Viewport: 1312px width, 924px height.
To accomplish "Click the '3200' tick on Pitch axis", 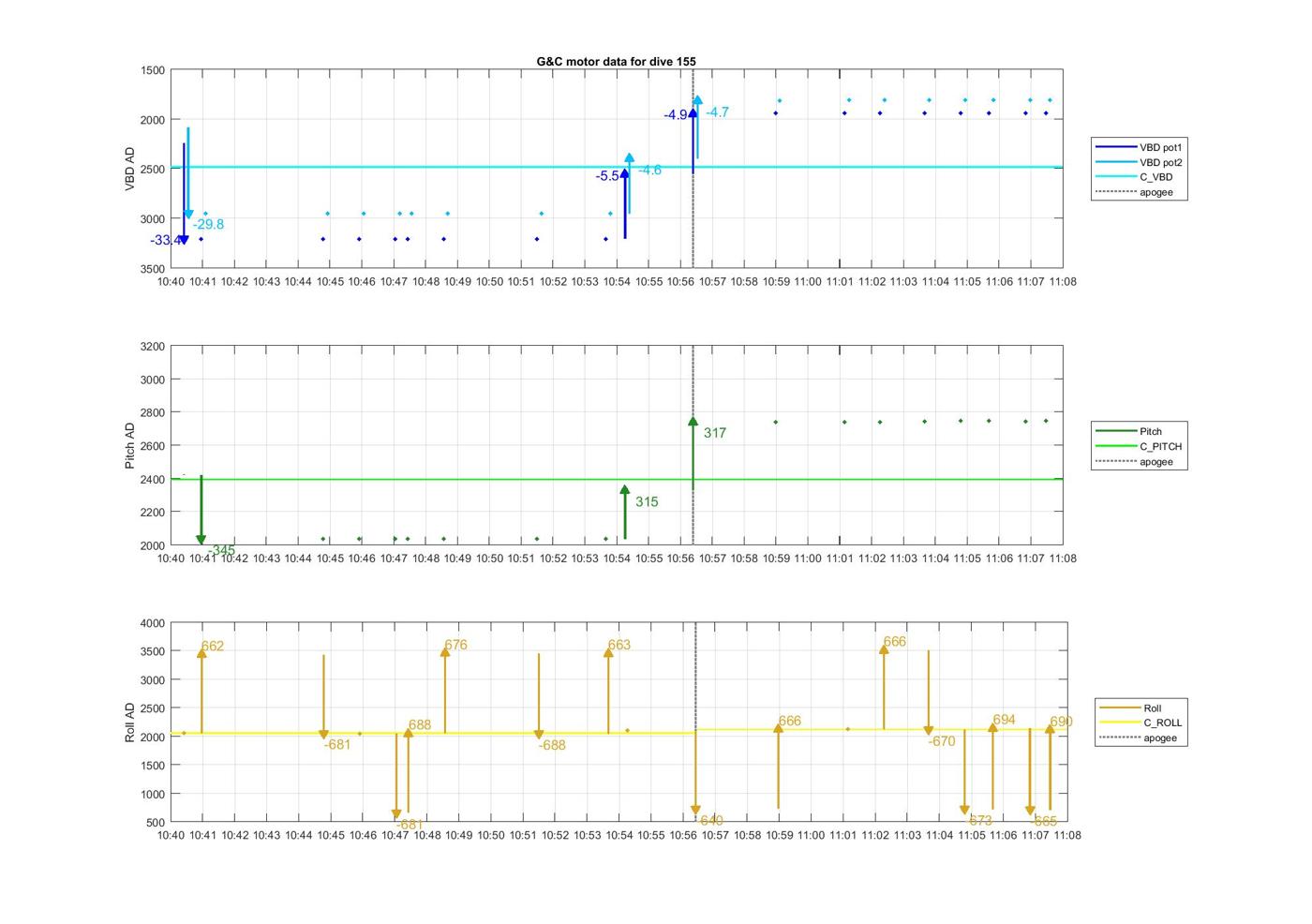I will pyautogui.click(x=153, y=347).
